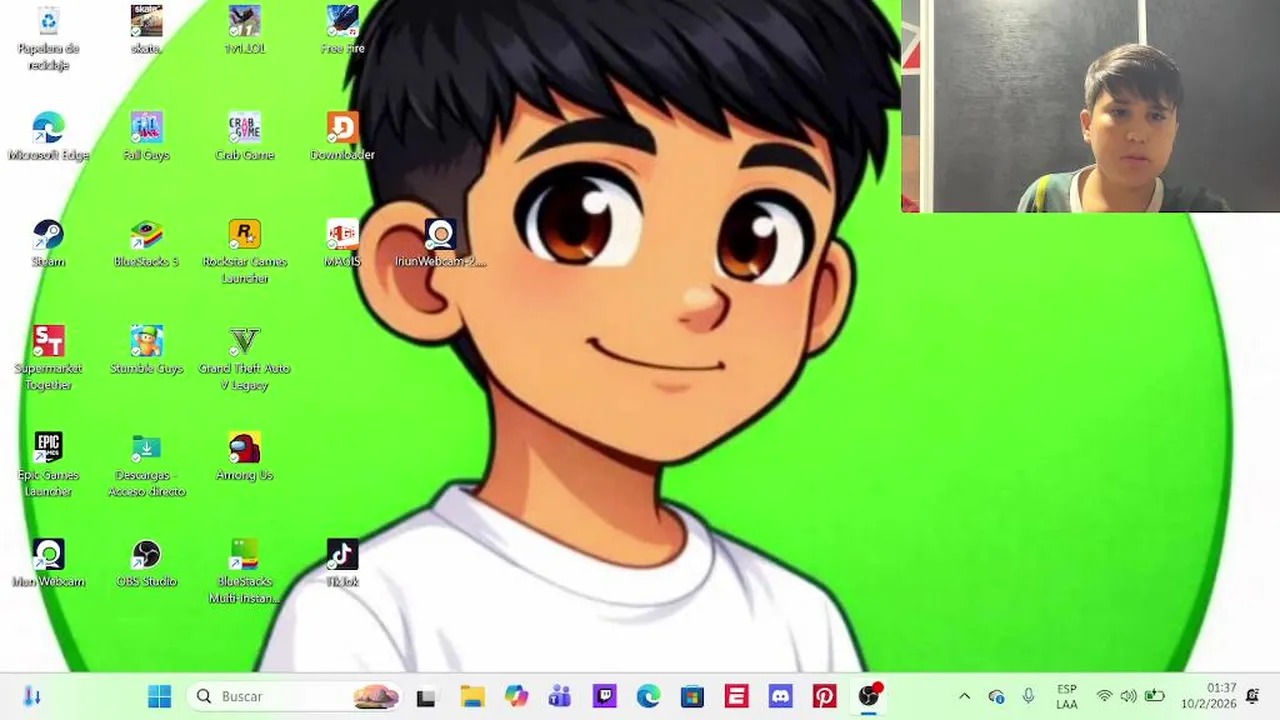Open Edge browser from the taskbar
The width and height of the screenshot is (1280, 720).
[648, 696]
